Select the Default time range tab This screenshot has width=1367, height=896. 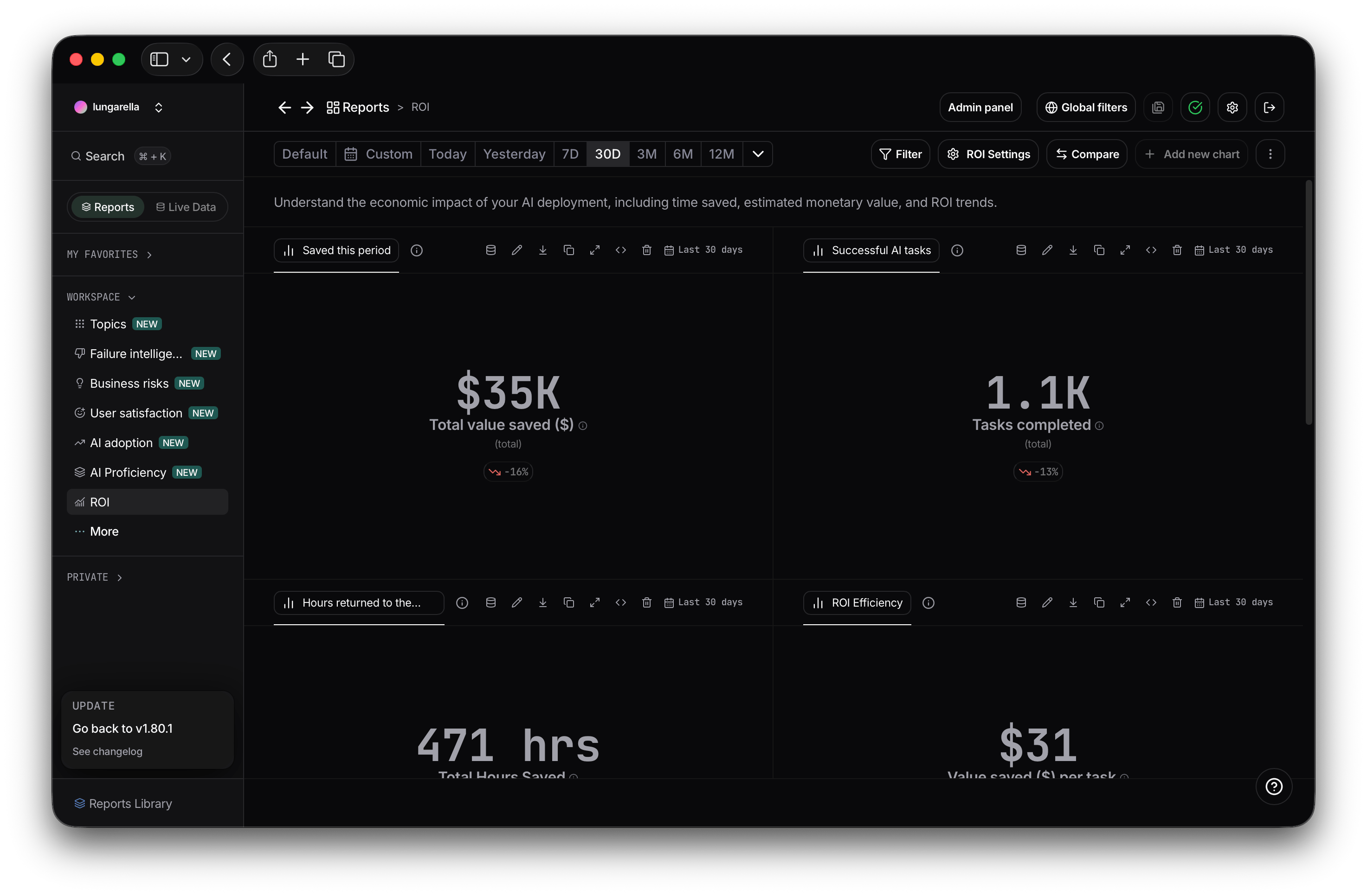click(305, 154)
